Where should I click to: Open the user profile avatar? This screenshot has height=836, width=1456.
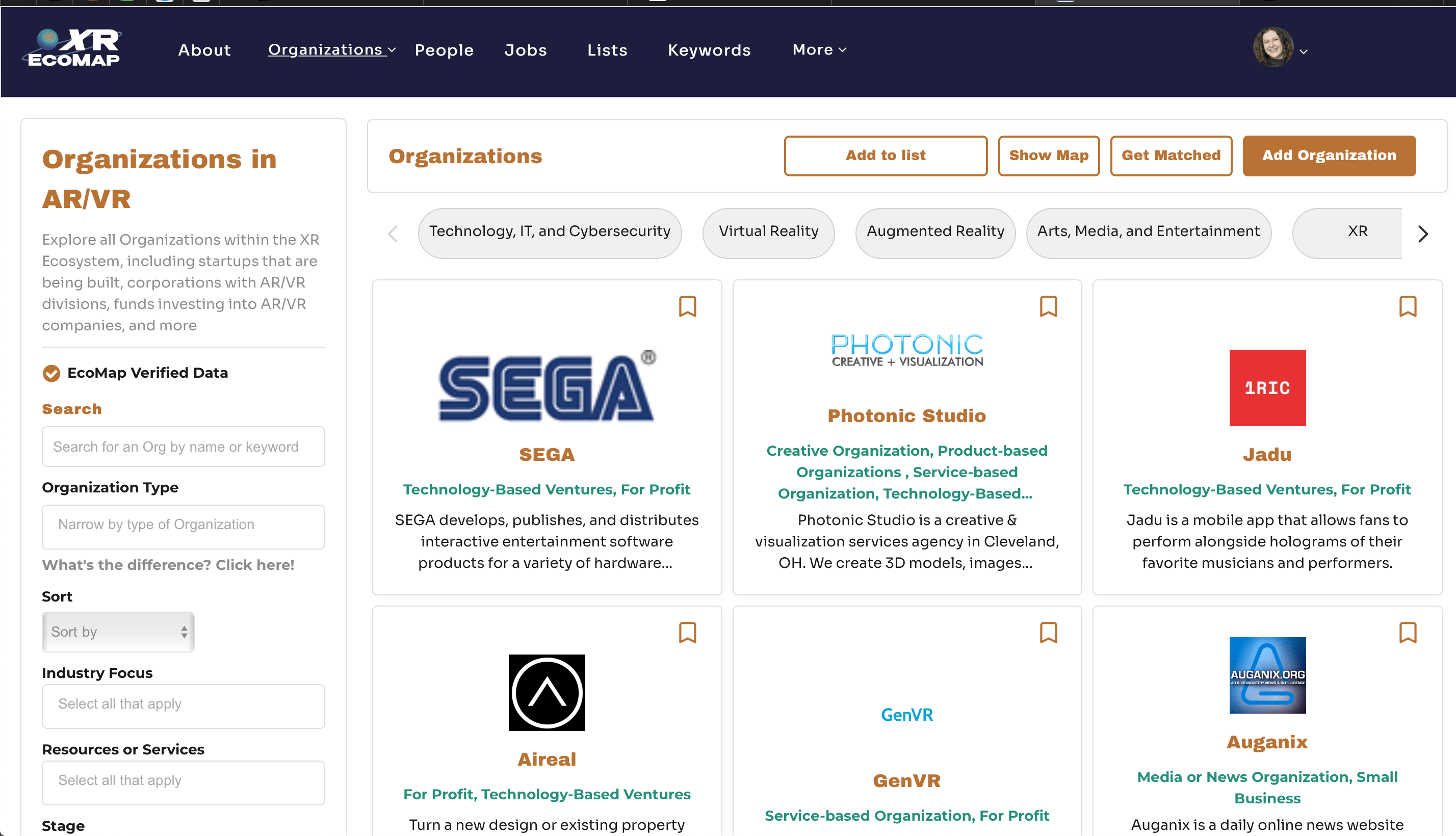coord(1273,47)
